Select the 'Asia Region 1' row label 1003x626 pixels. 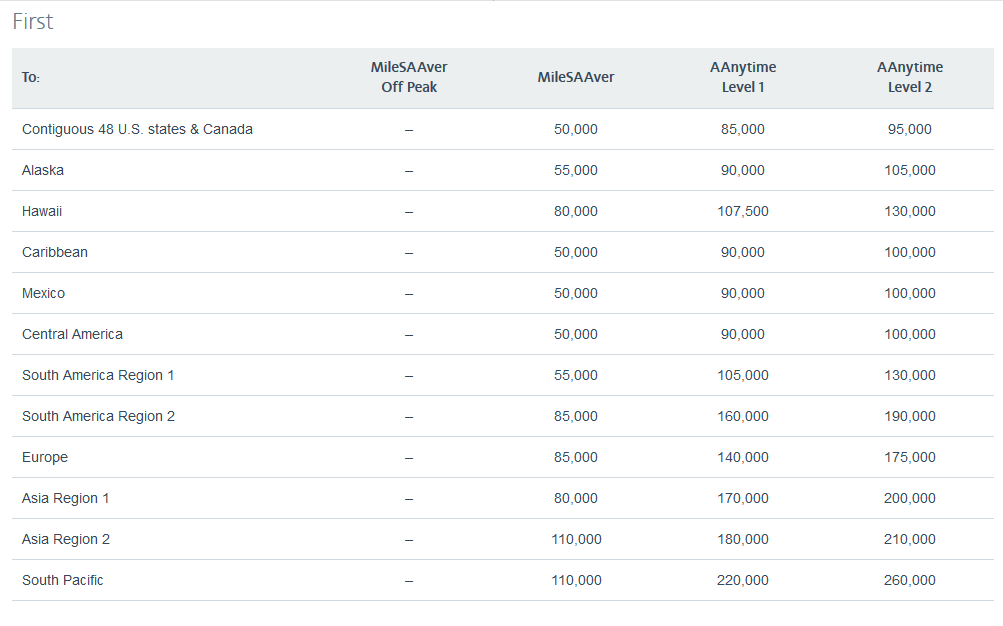[65, 498]
